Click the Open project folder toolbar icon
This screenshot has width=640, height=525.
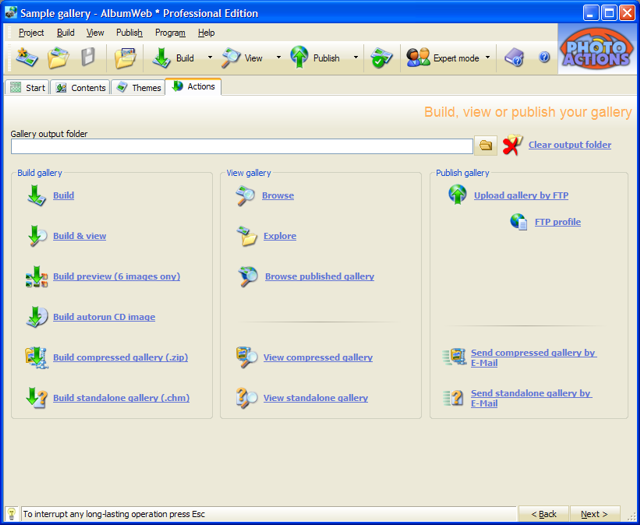[x=58, y=58]
